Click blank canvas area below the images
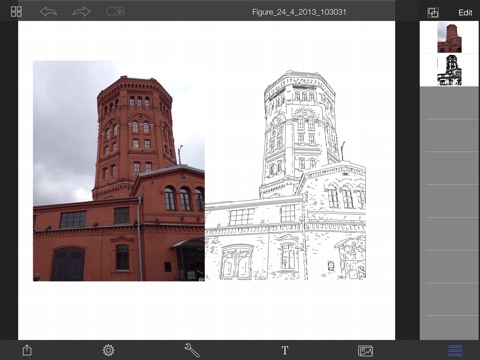 point(207,310)
